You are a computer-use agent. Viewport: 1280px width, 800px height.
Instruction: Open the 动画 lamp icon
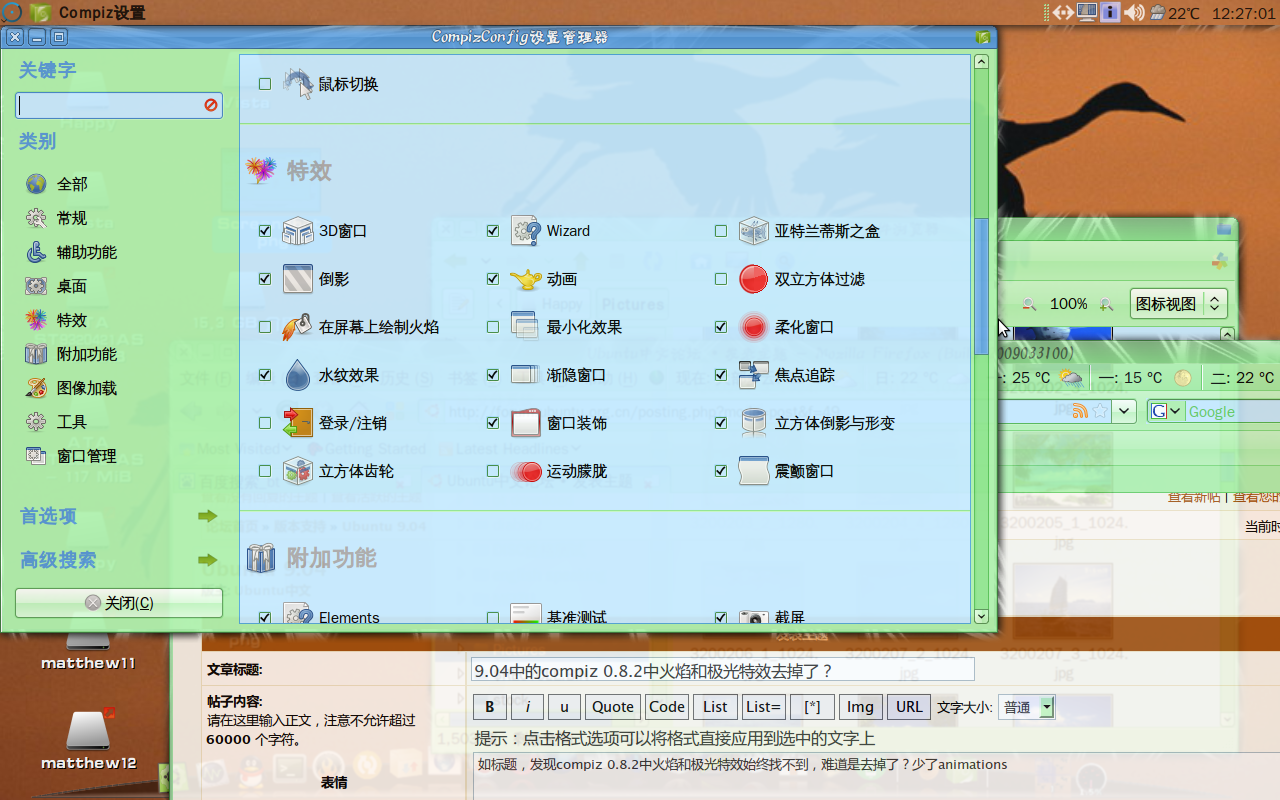click(526, 279)
